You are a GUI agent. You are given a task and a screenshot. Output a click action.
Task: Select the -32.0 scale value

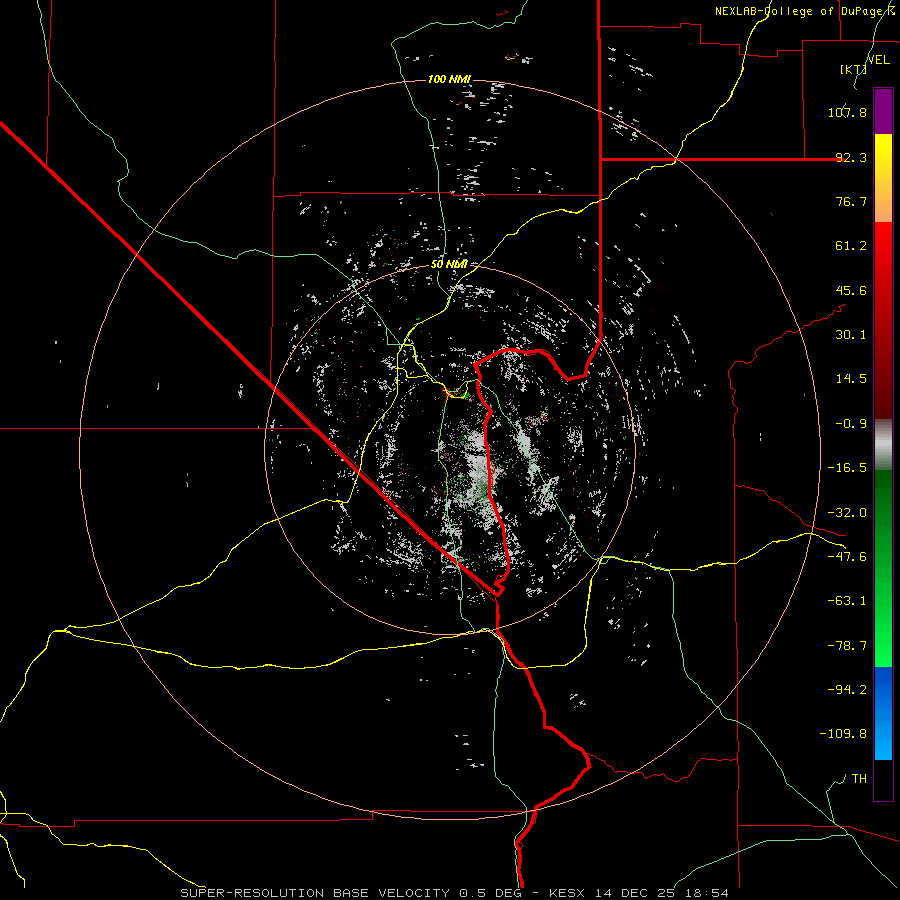pyautogui.click(x=847, y=513)
